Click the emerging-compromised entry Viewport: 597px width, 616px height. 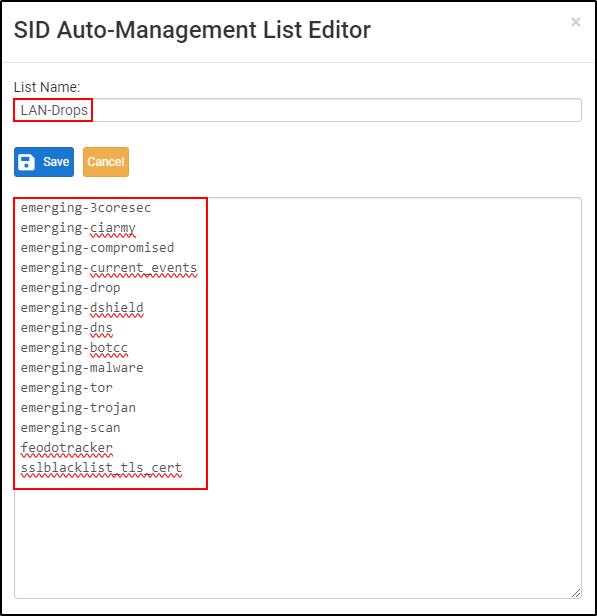click(97, 248)
